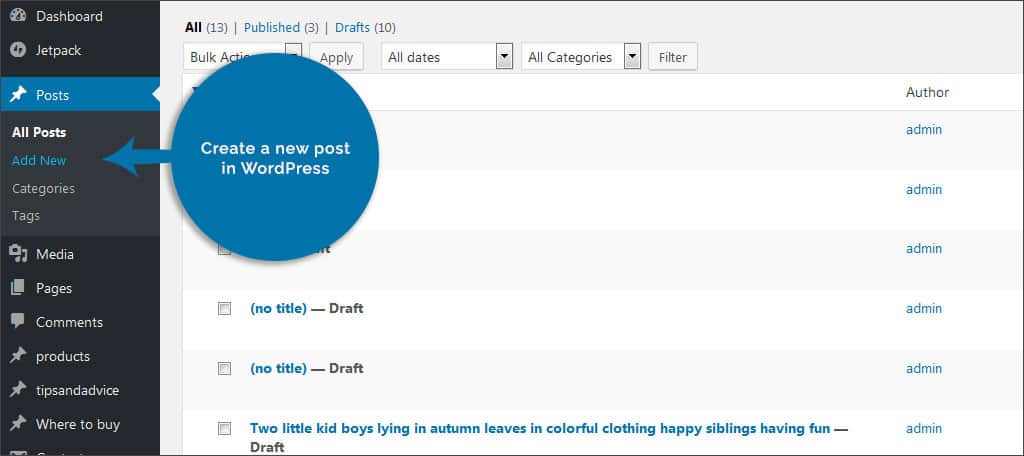Open Categories in the Posts submenu

43,188
